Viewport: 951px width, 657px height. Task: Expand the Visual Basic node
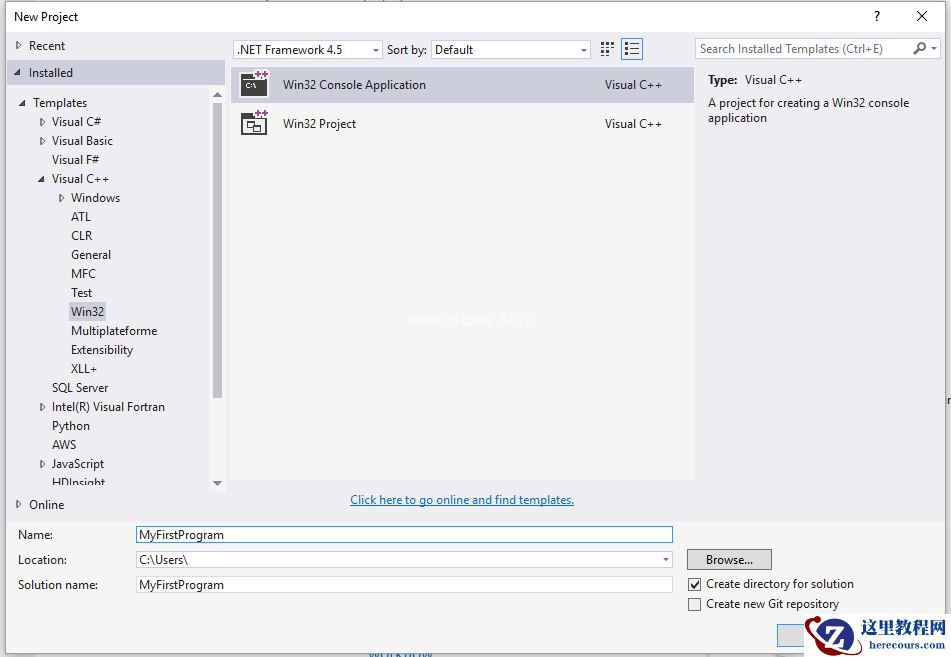pos(42,141)
